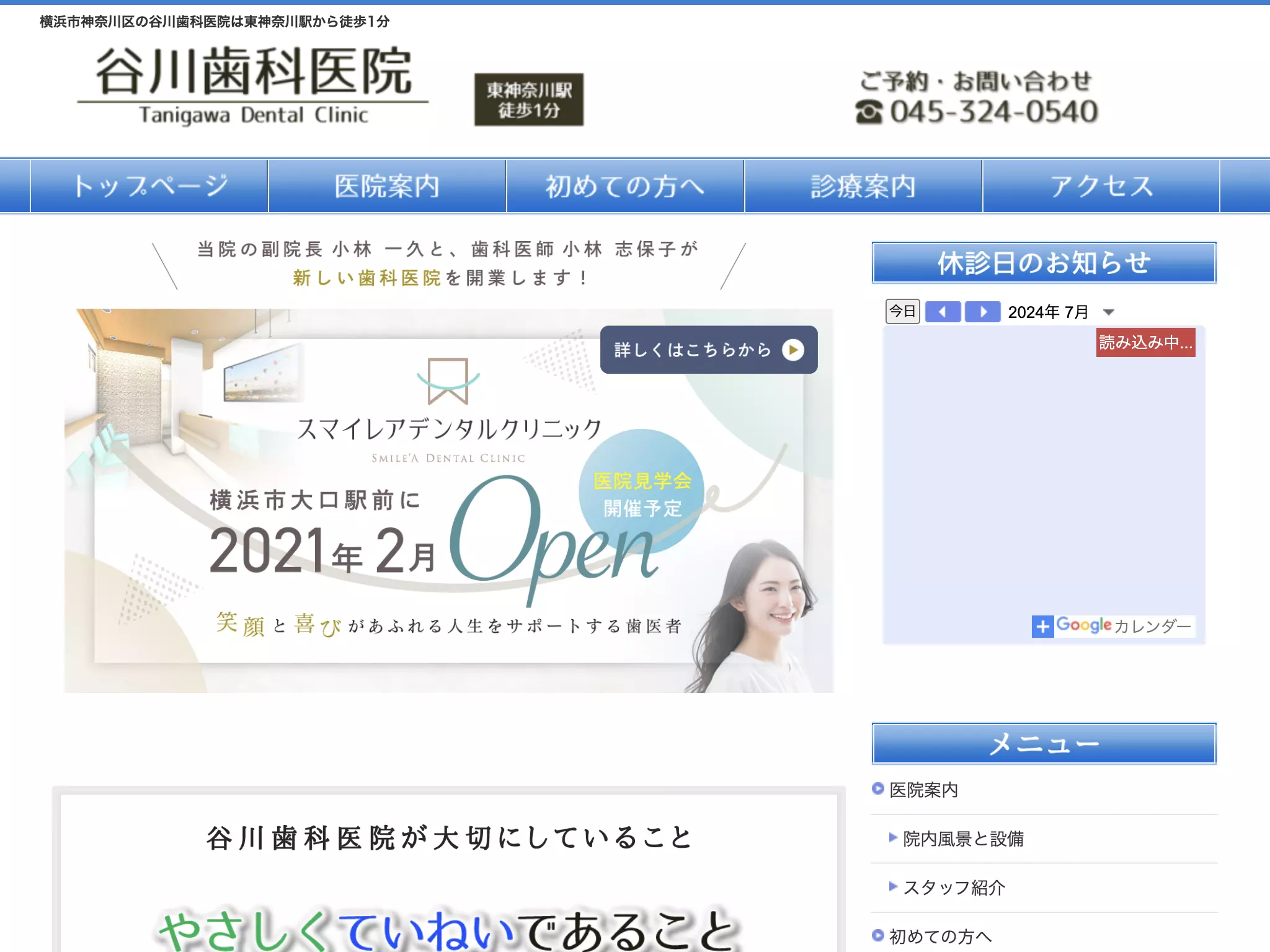Open sidebar 初めての方へ menu link
The height and width of the screenshot is (952, 1270).
point(940,936)
